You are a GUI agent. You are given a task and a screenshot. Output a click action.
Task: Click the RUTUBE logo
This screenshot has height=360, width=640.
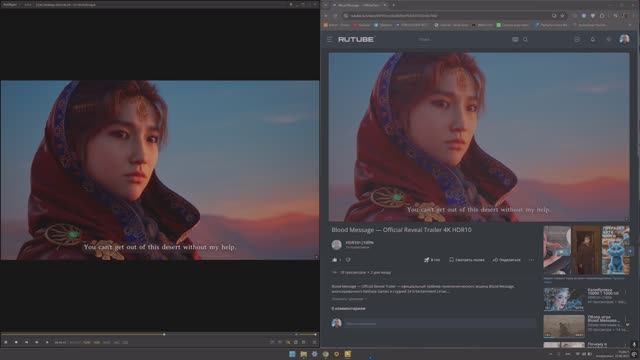point(356,40)
